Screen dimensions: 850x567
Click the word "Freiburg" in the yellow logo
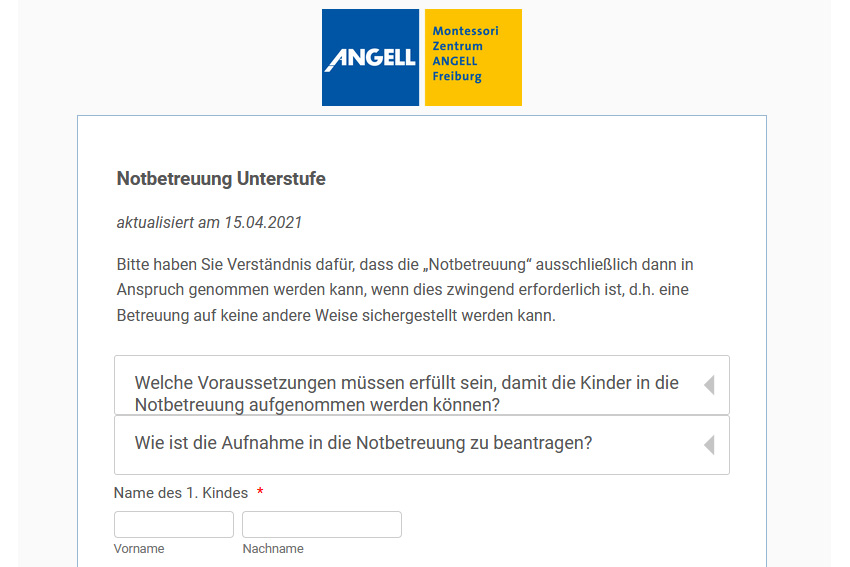coord(457,76)
